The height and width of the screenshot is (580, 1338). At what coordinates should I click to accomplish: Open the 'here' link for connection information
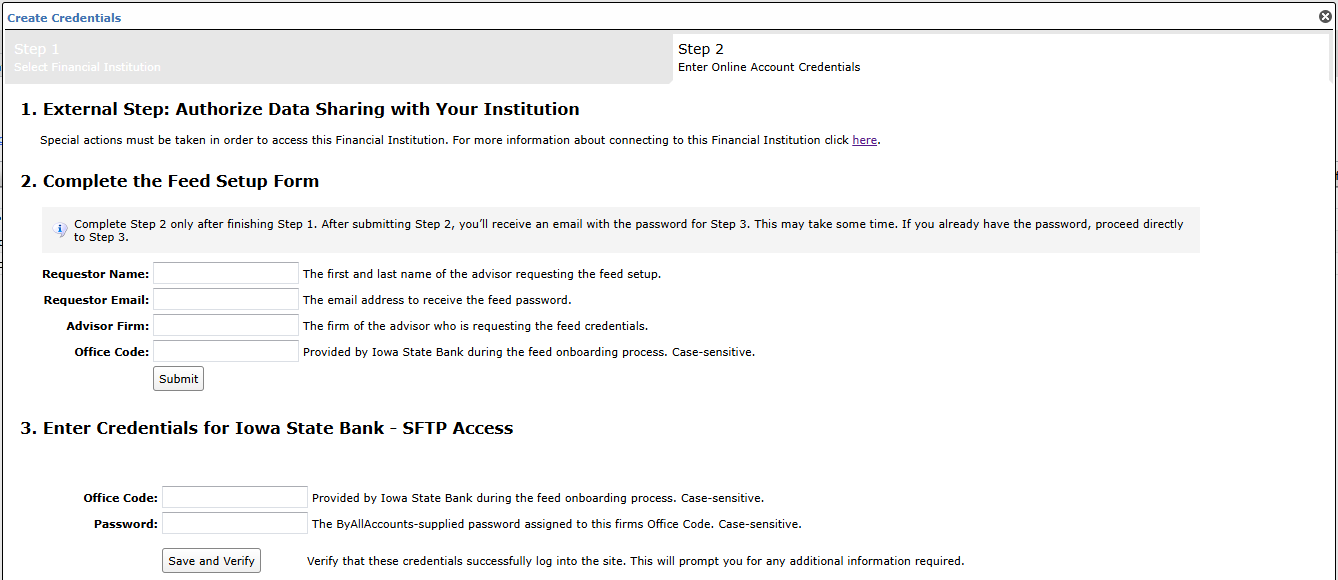tap(864, 140)
